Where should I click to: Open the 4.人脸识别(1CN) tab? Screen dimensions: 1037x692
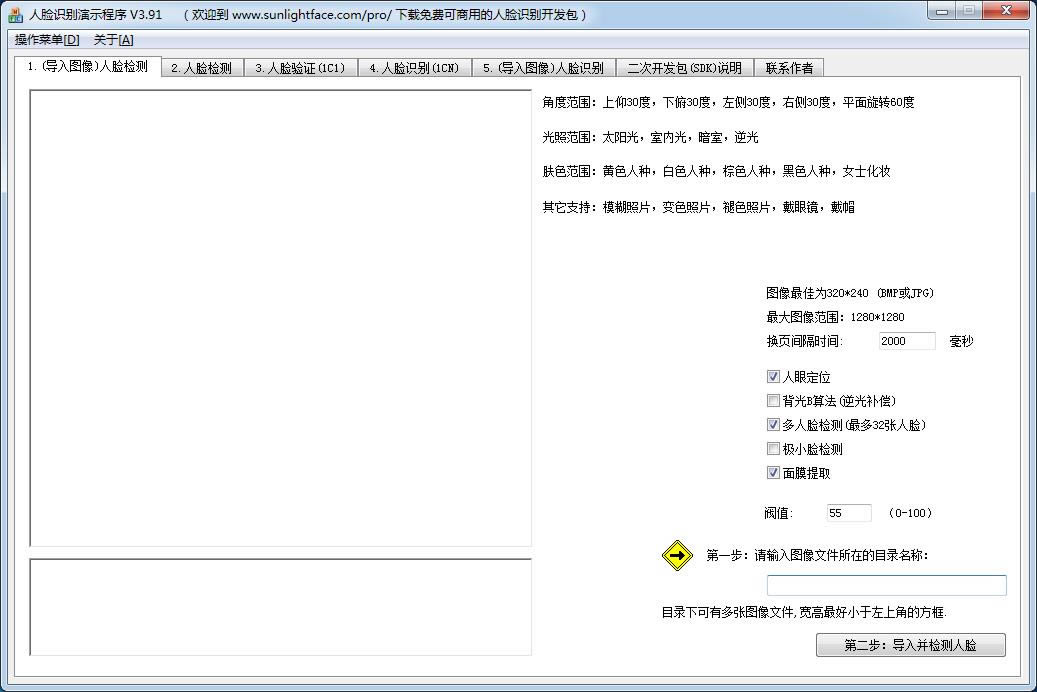(414, 68)
